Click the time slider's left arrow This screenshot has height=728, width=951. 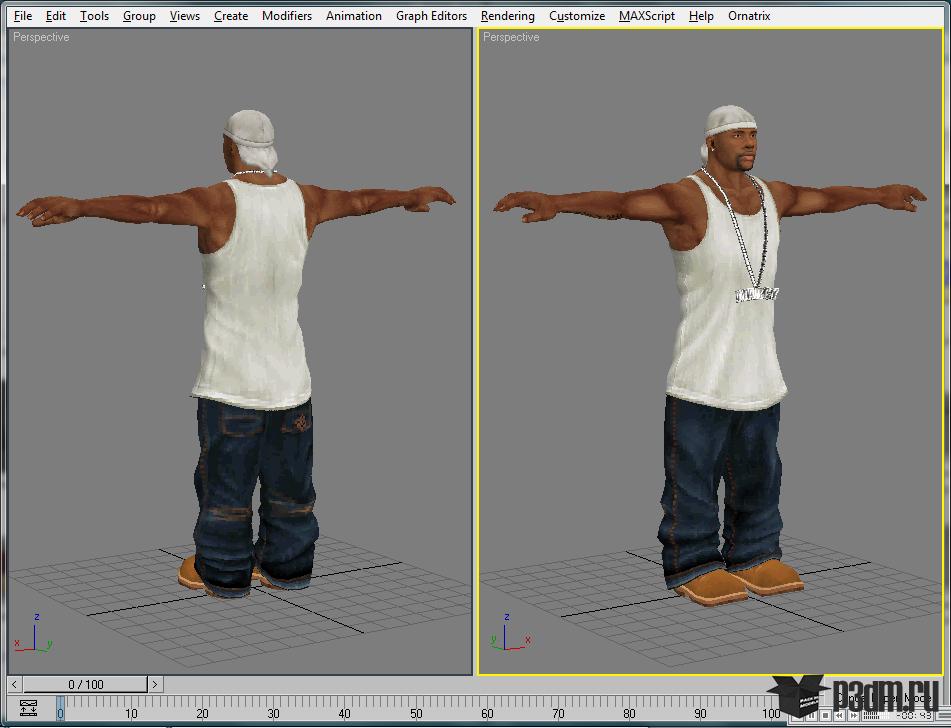coord(14,684)
